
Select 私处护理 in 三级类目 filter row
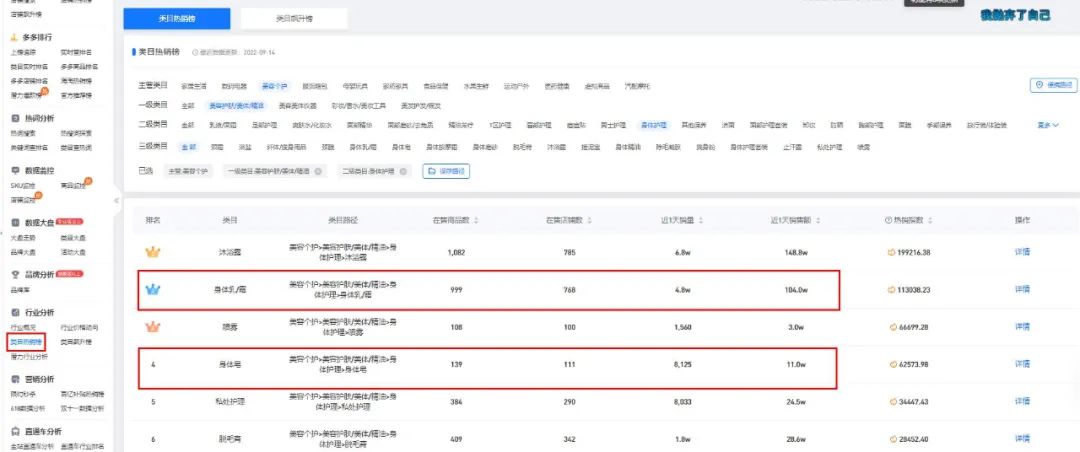[x=829, y=147]
